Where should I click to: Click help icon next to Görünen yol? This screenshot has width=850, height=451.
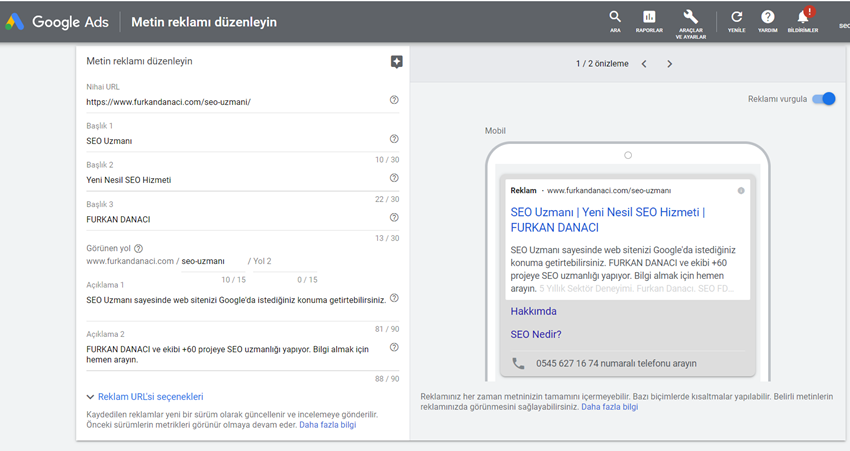pyautogui.click(x=138, y=248)
